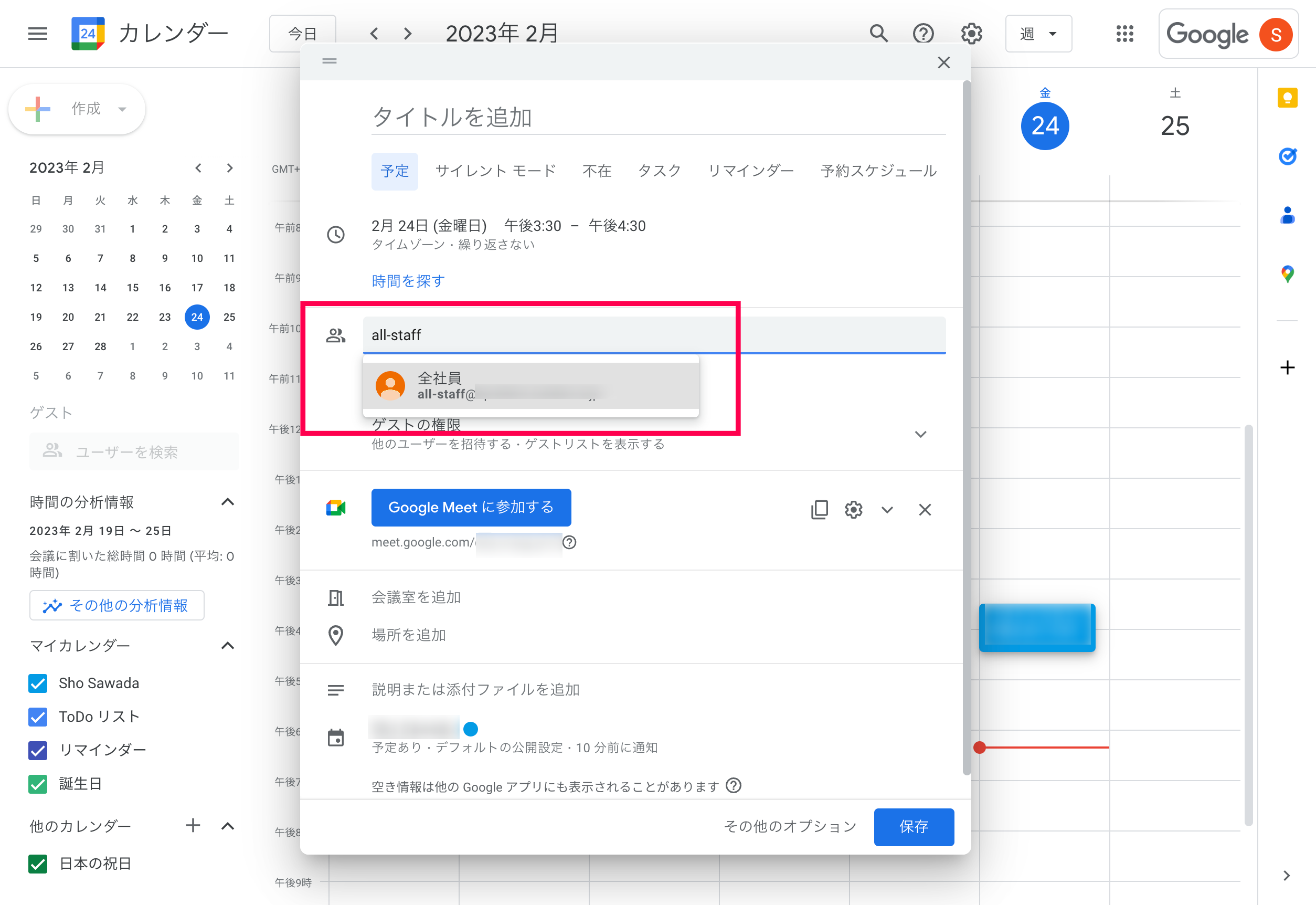Click the Google Meet に参加する button
Image resolution: width=1316 pixels, height=905 pixels.
pos(471,507)
